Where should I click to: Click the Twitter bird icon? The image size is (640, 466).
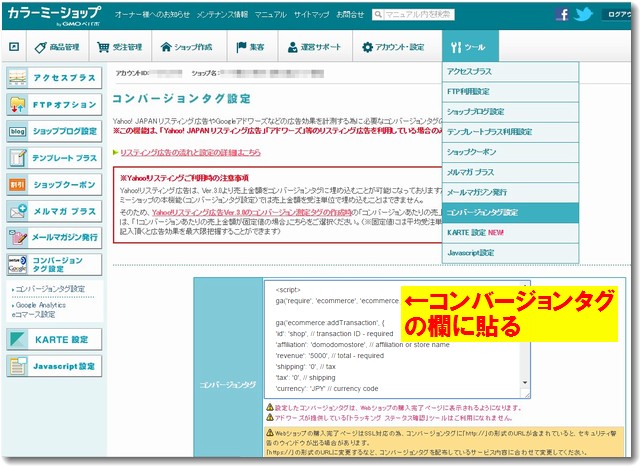click(583, 14)
